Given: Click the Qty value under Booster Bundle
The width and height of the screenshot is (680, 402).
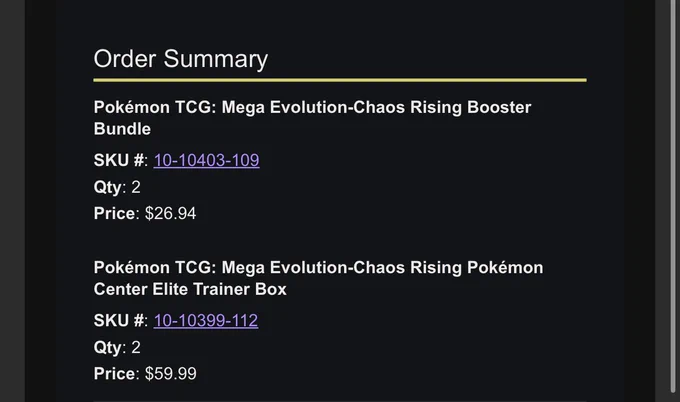Looking at the screenshot, I should click(136, 187).
